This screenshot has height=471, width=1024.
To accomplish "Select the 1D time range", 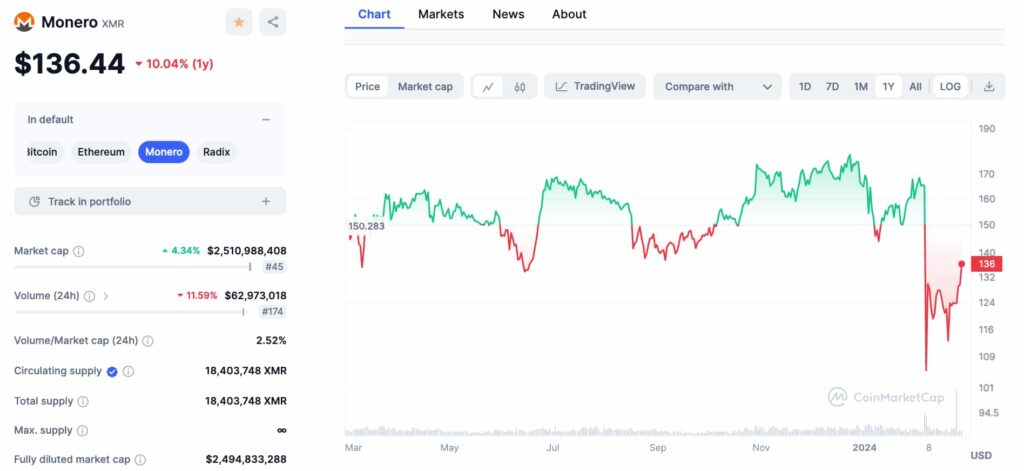I will [x=805, y=87].
